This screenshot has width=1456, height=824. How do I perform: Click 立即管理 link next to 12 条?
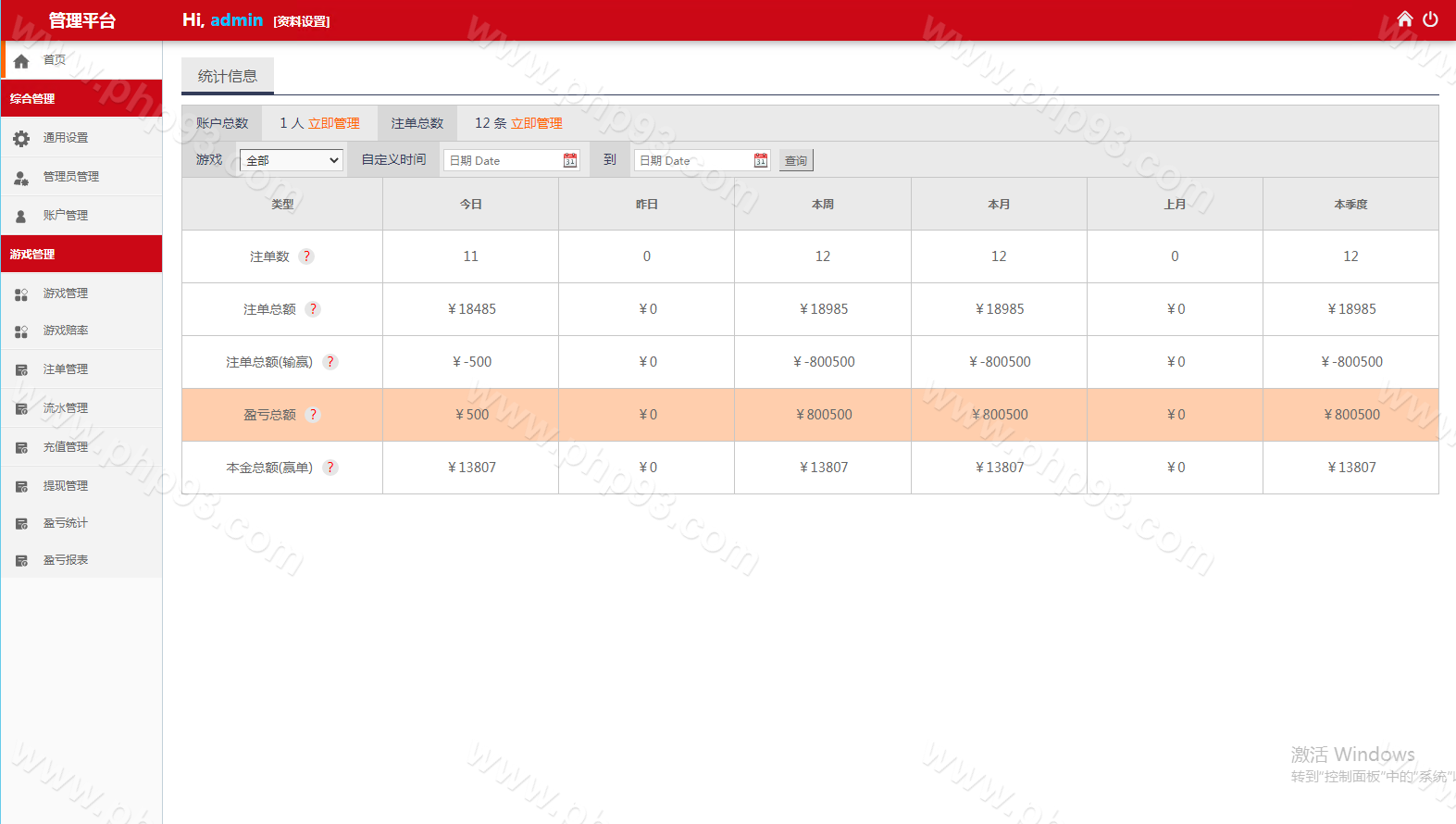click(x=537, y=123)
